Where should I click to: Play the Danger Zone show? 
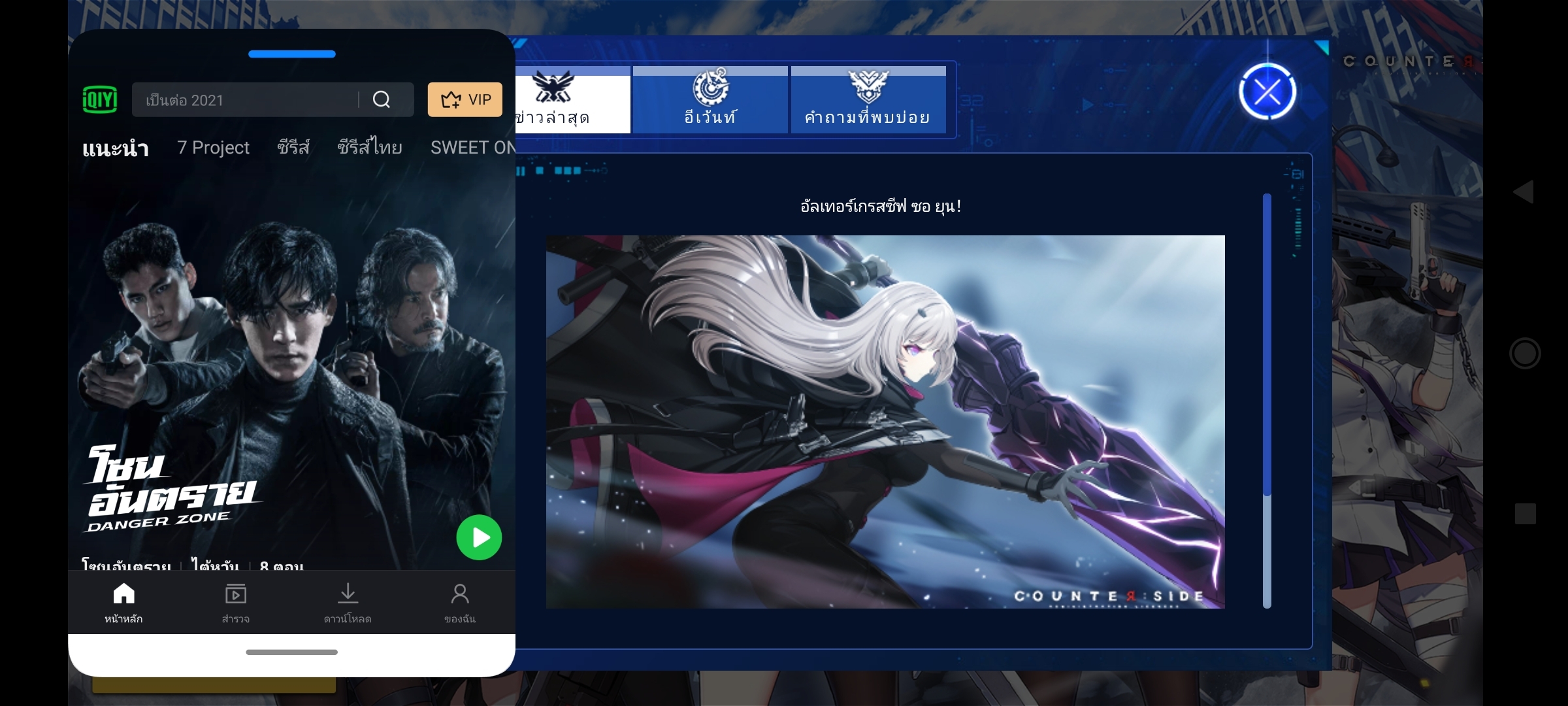tap(479, 537)
